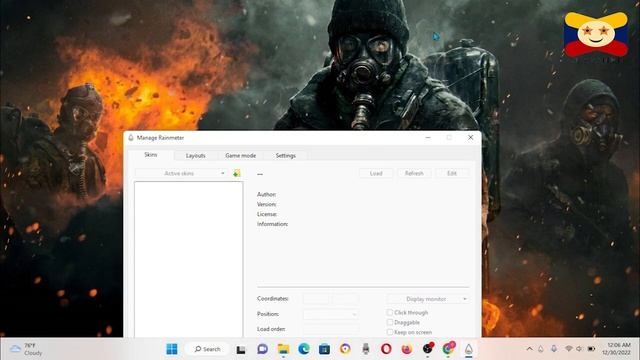Switch to the Skins tab
Viewport: 640px width, 360px height.
pyautogui.click(x=151, y=155)
